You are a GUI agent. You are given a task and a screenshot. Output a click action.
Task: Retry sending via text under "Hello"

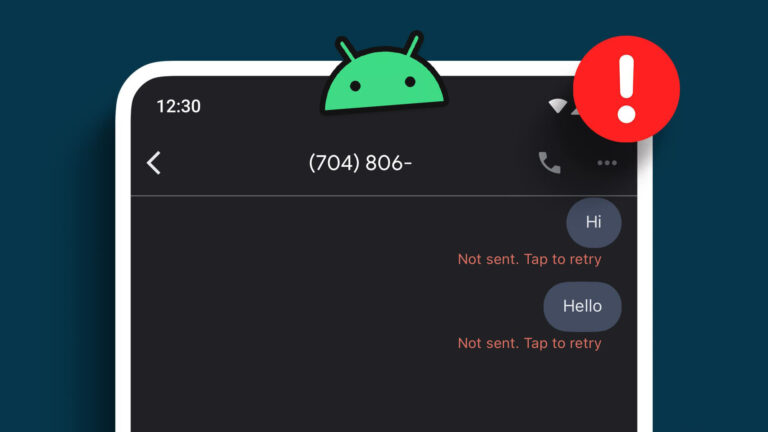click(x=529, y=343)
